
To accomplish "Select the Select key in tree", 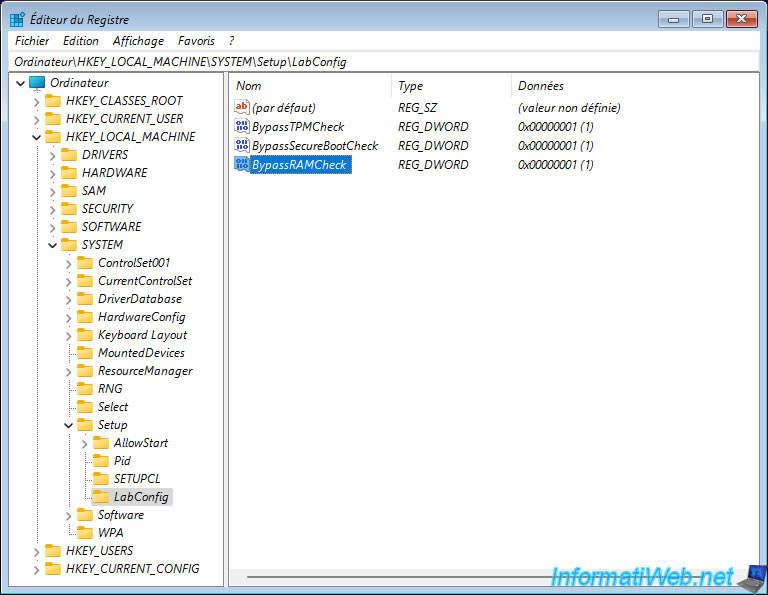I will (x=113, y=407).
